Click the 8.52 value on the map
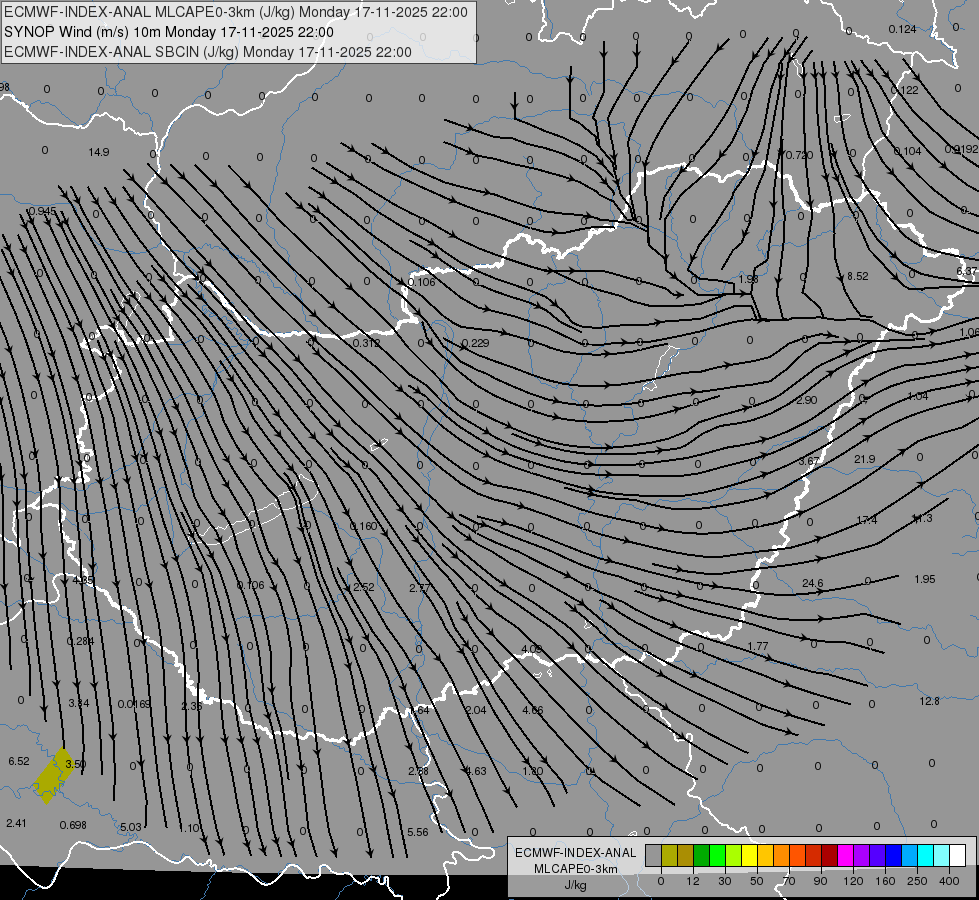 857,276
